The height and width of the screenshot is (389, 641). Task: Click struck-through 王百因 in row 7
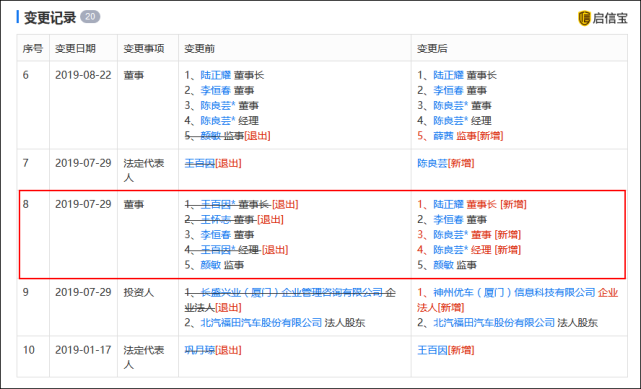tap(200, 163)
